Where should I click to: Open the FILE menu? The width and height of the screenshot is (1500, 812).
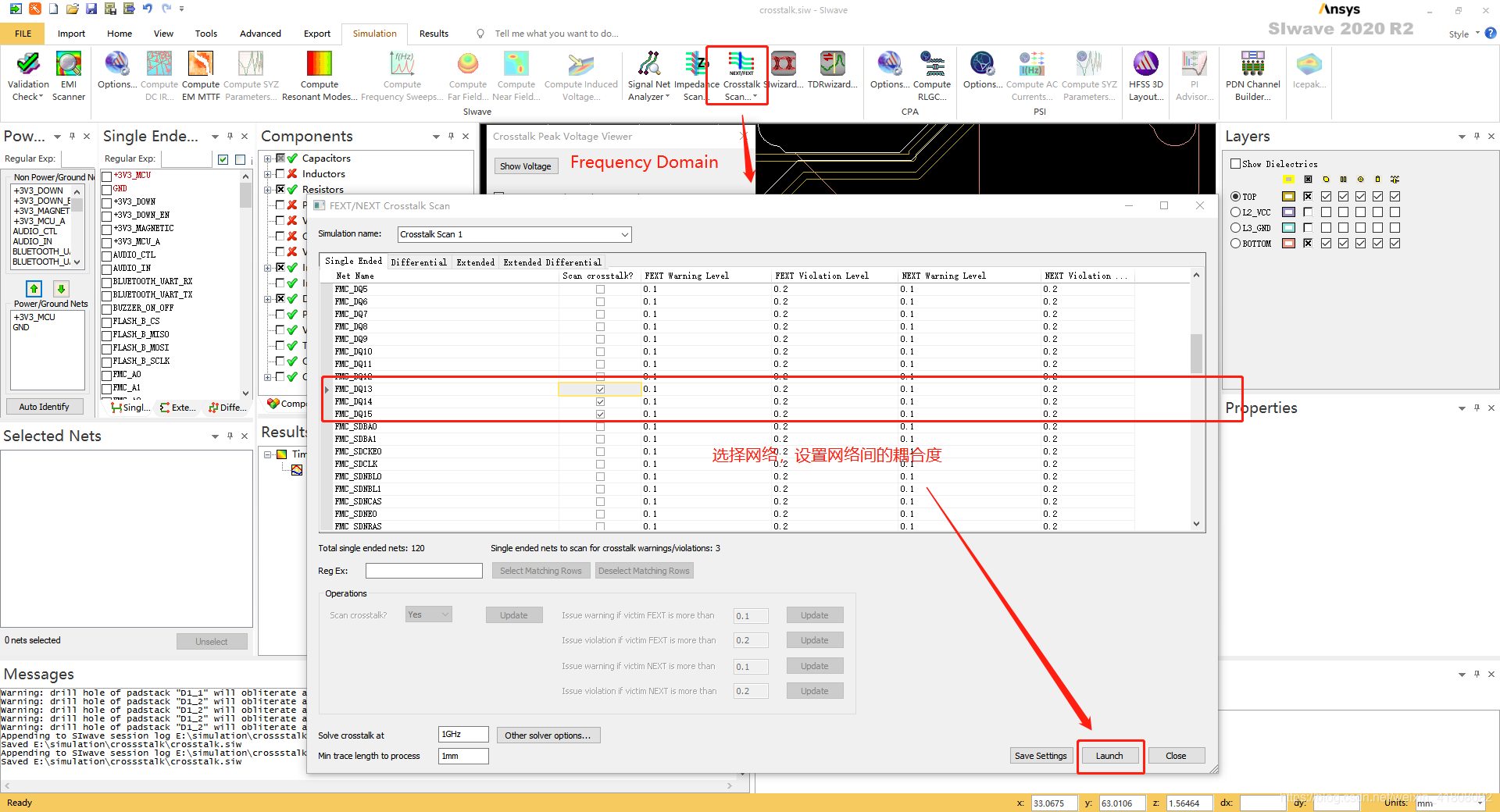pos(23,34)
